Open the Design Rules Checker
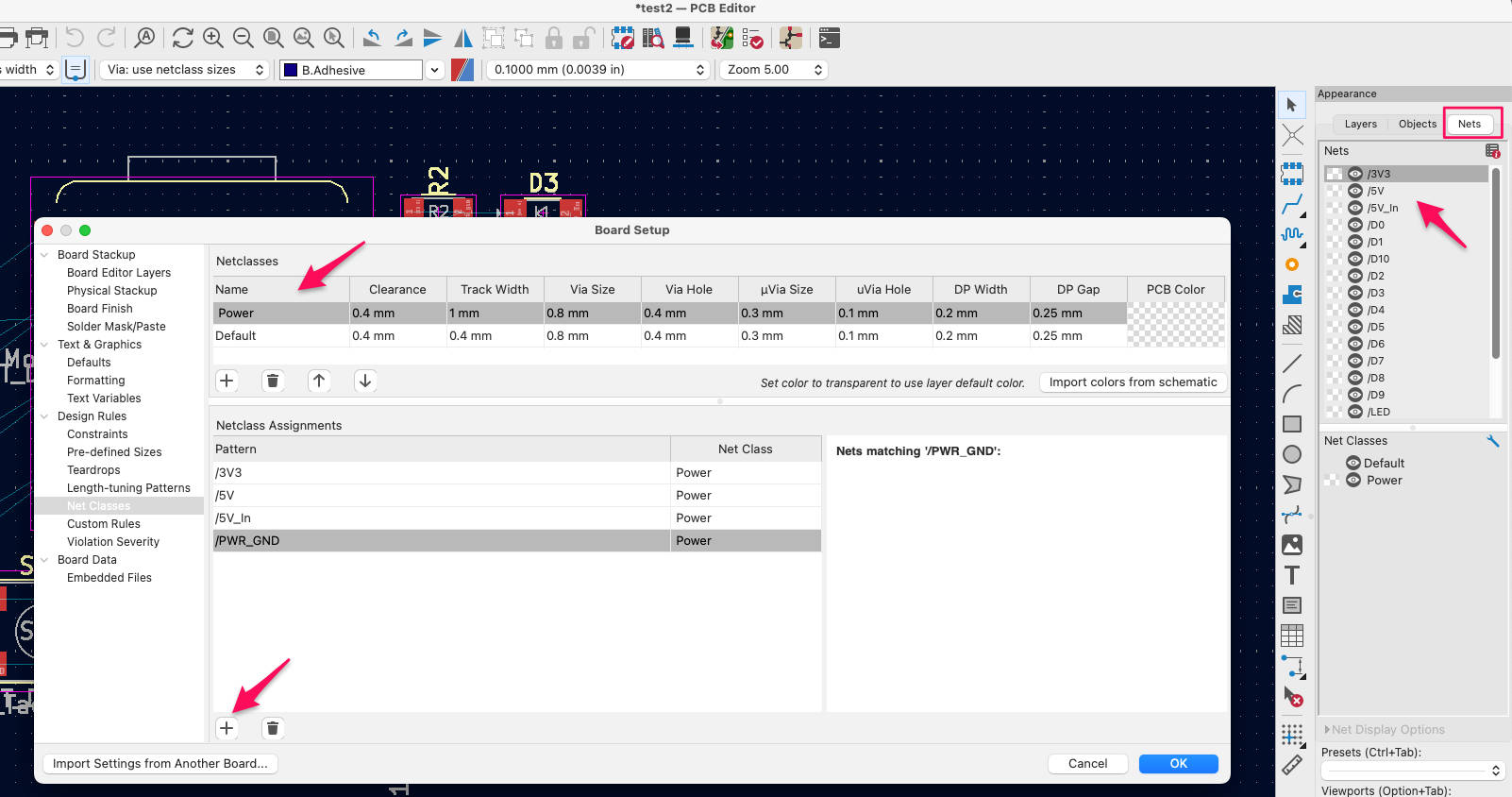The height and width of the screenshot is (797, 1512). [752, 38]
